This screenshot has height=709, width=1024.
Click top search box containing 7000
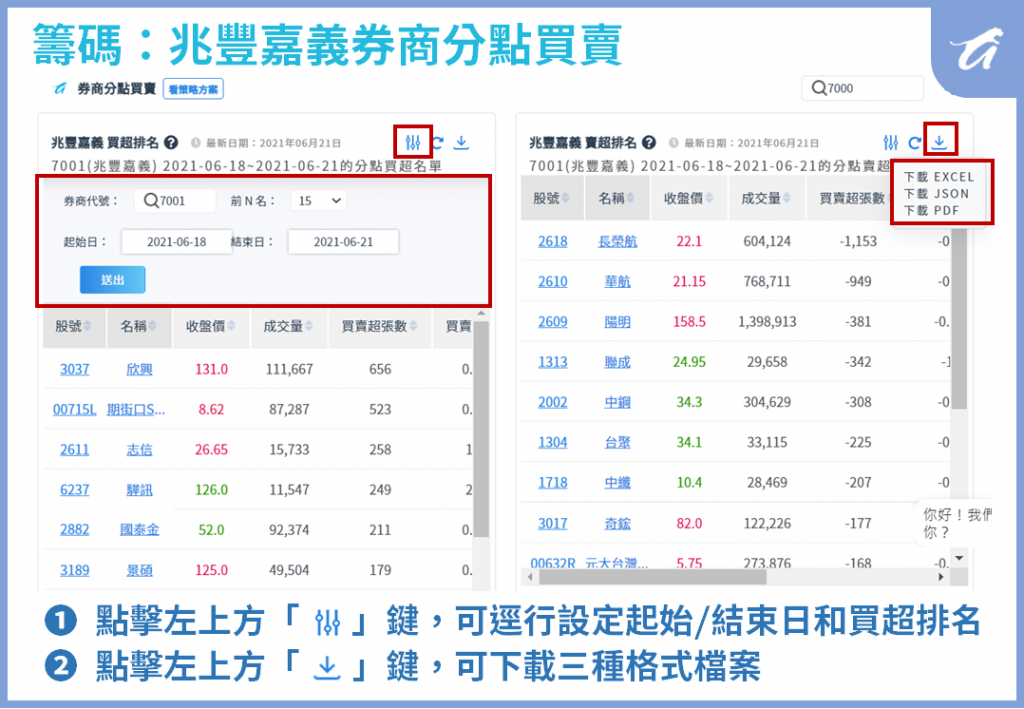tap(862, 88)
